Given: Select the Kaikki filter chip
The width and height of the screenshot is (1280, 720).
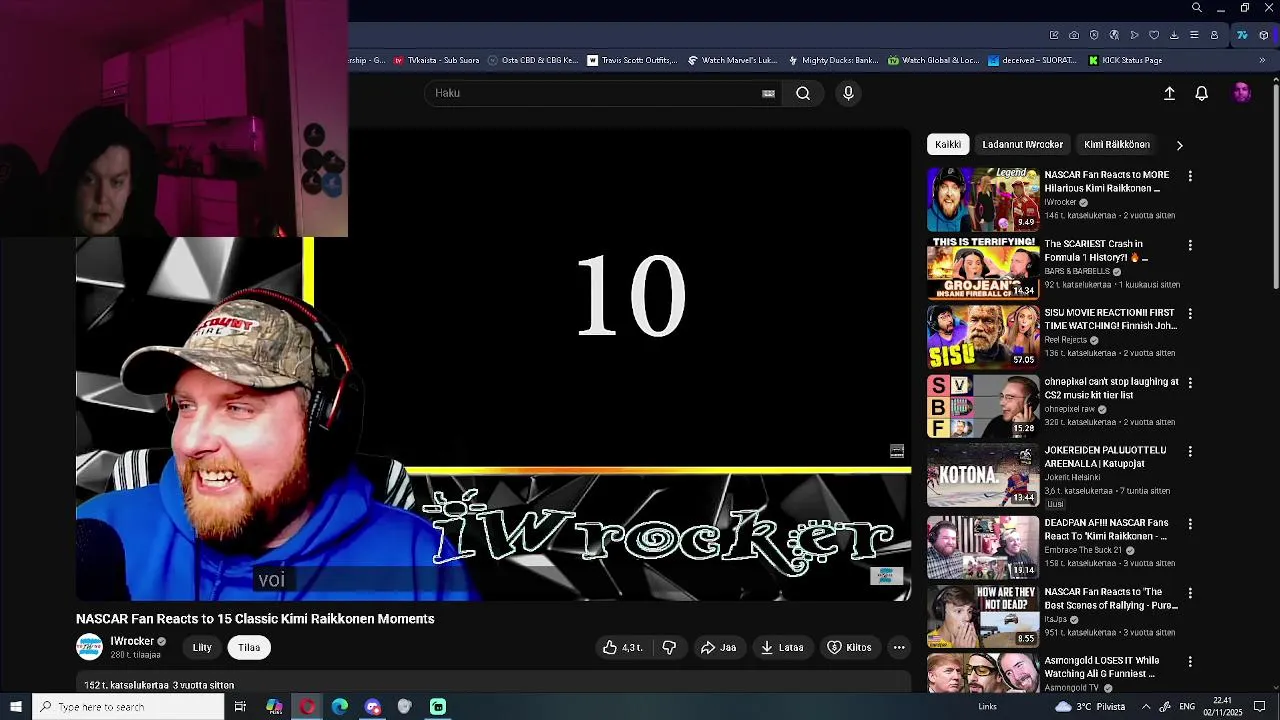Looking at the screenshot, I should pyautogui.click(x=948, y=144).
